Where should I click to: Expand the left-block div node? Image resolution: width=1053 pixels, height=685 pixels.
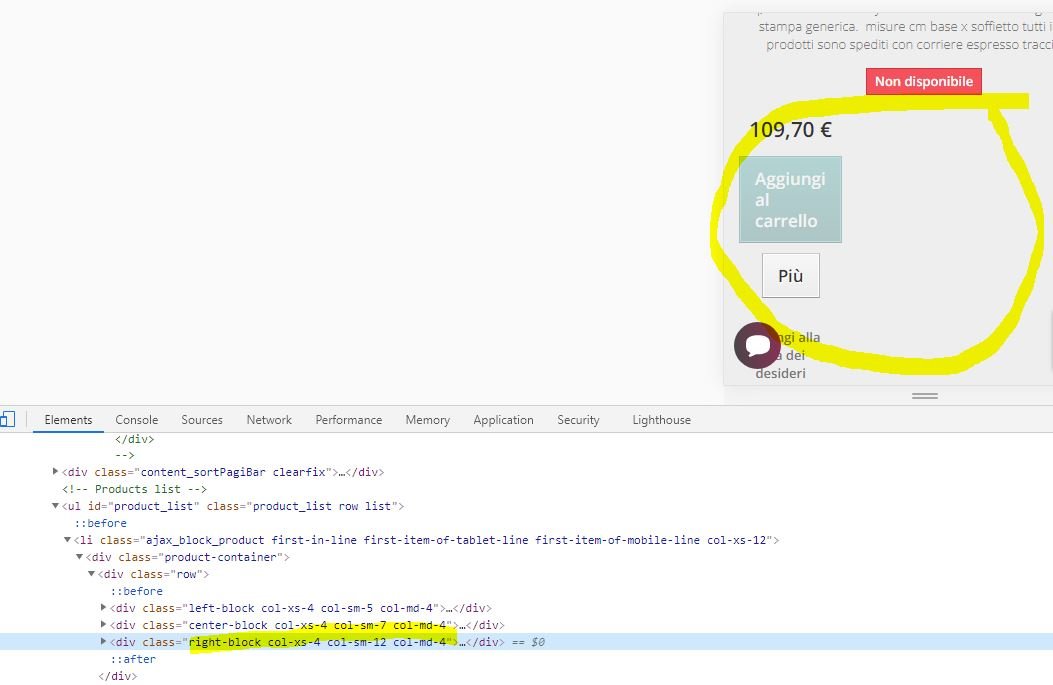(103, 607)
